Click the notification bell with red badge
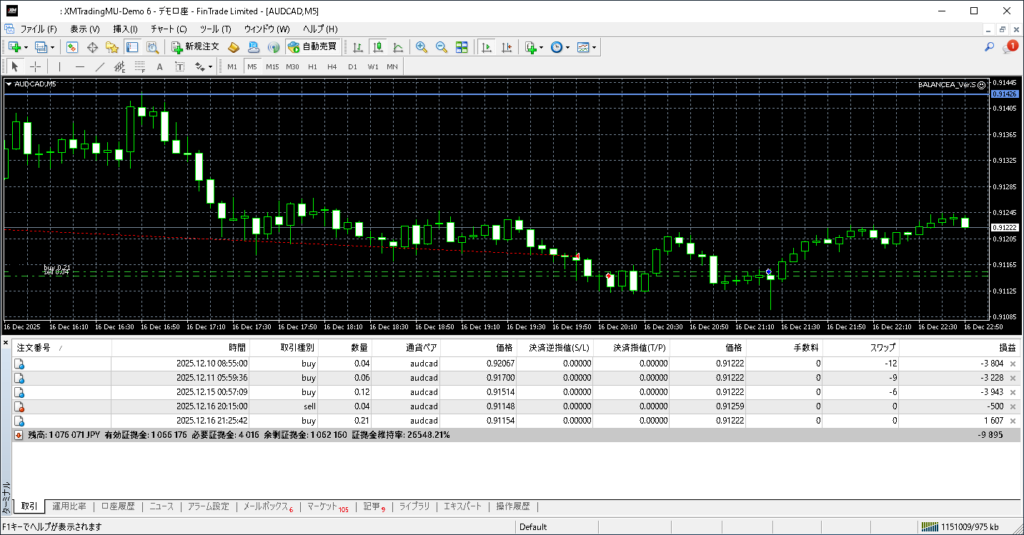The image size is (1024, 535). (x=1010, y=47)
